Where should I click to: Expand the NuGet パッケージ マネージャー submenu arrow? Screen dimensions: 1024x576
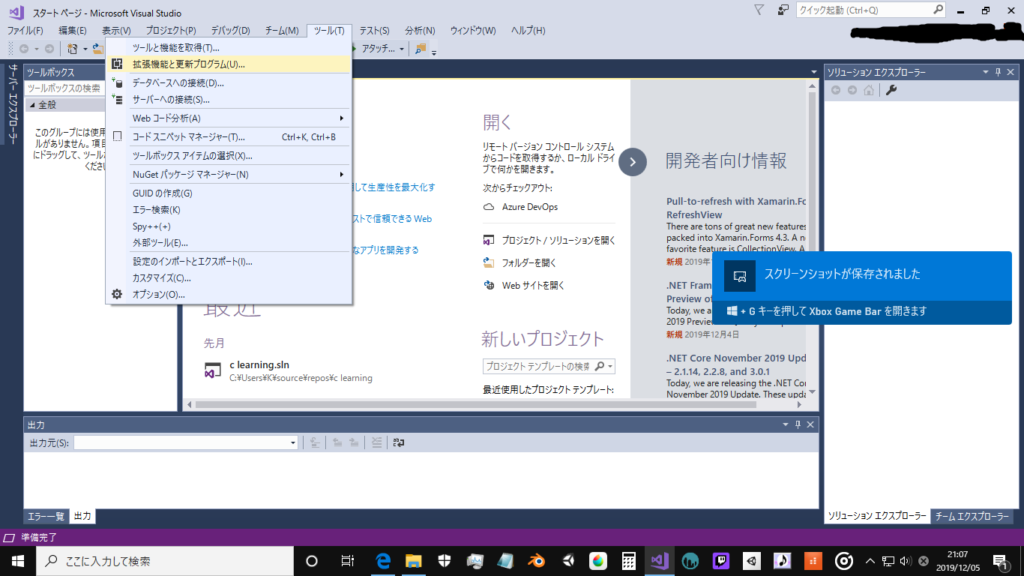tap(341, 174)
